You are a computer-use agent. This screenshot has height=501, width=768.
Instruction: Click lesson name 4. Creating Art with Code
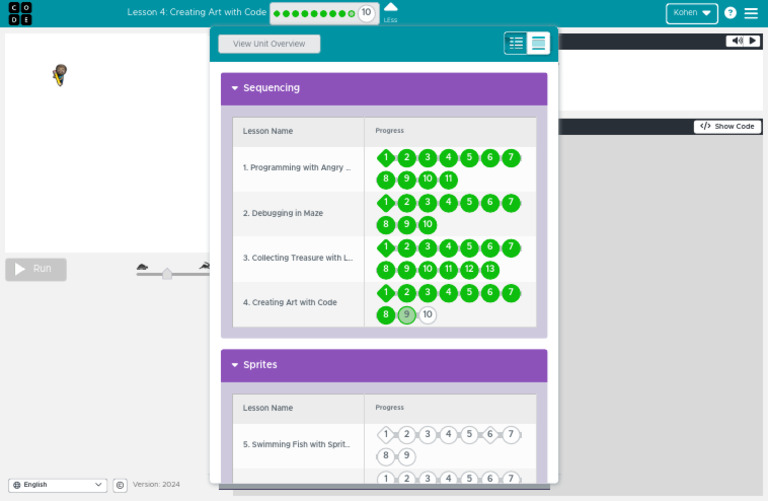(x=290, y=303)
